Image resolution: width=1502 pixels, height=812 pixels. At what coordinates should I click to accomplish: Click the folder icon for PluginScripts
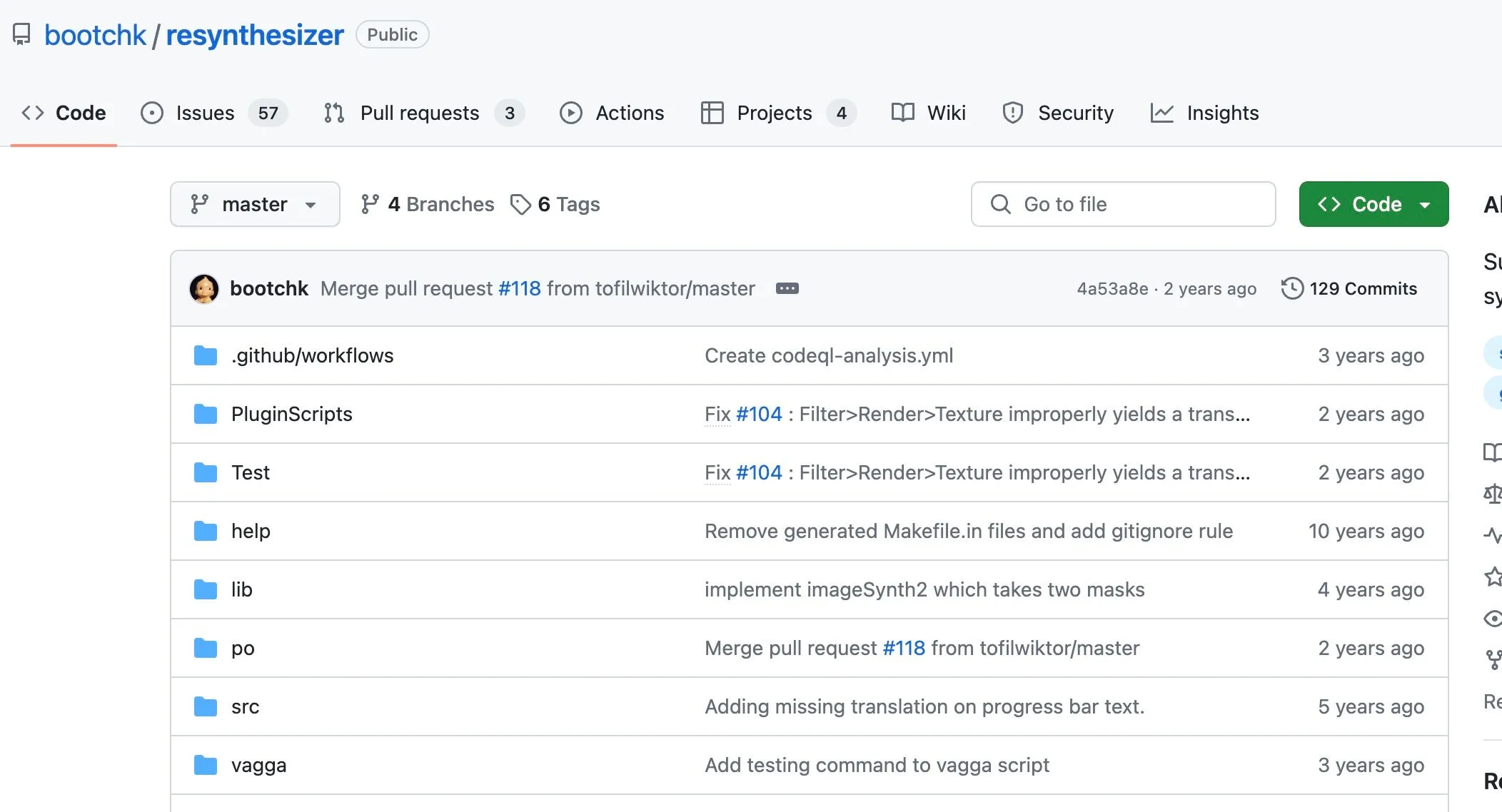(x=206, y=414)
